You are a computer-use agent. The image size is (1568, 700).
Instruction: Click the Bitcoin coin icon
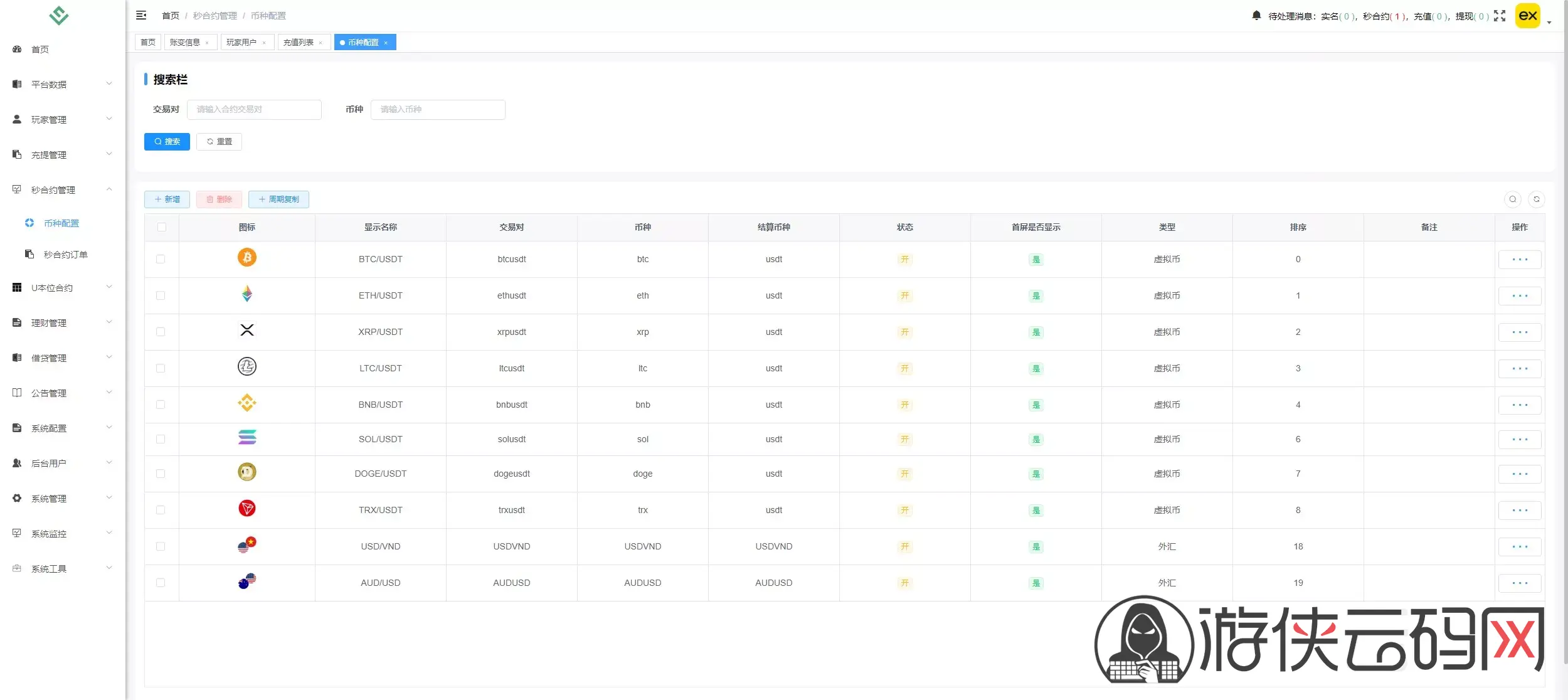point(246,258)
